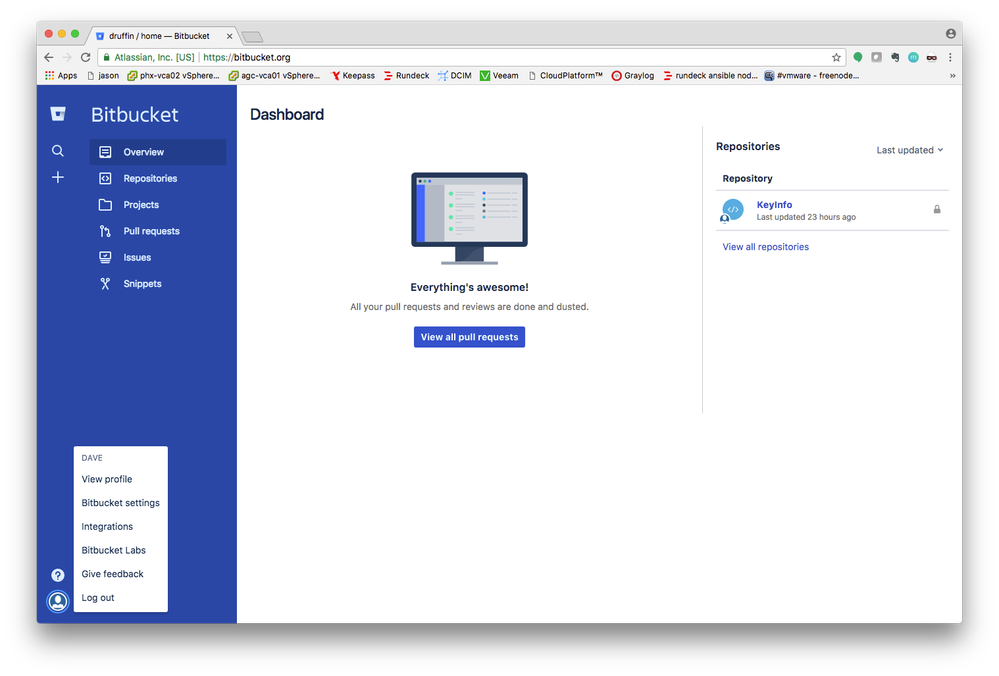The image size is (999, 676).
Task: Open the help question mark icon
Action: click(x=58, y=575)
